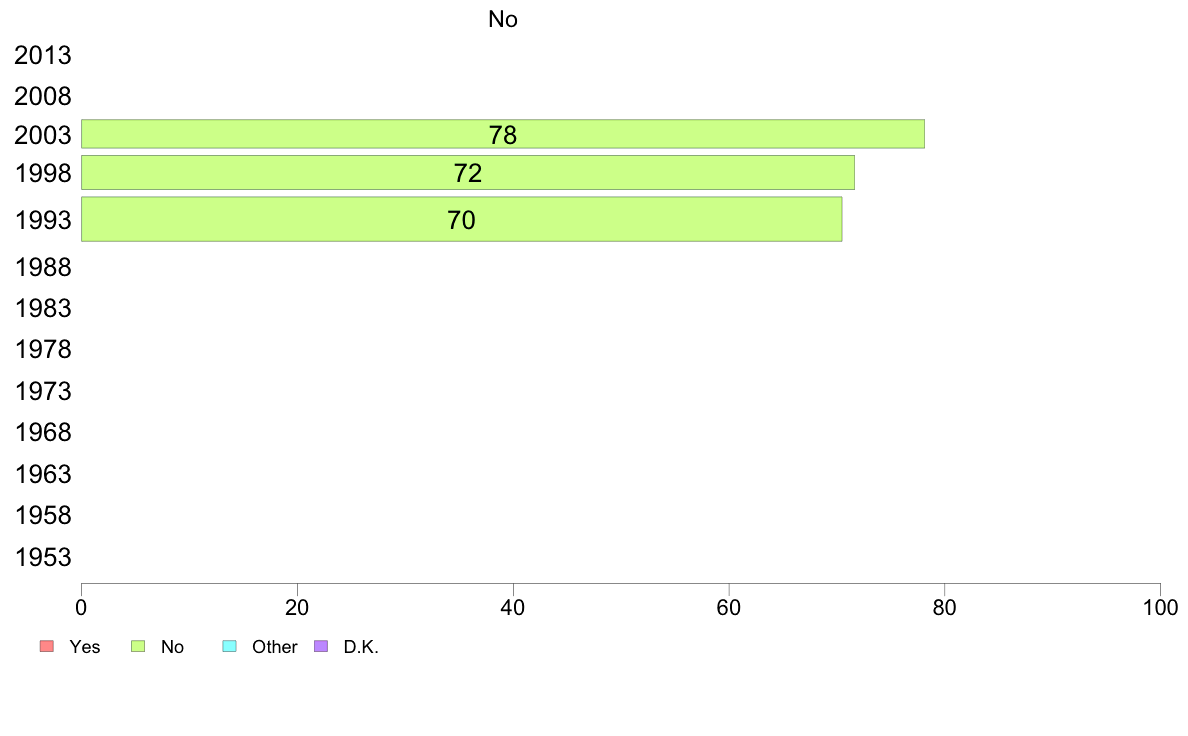Click the Yes legend text
This screenshot has height=736, width=1188.
tap(85, 647)
